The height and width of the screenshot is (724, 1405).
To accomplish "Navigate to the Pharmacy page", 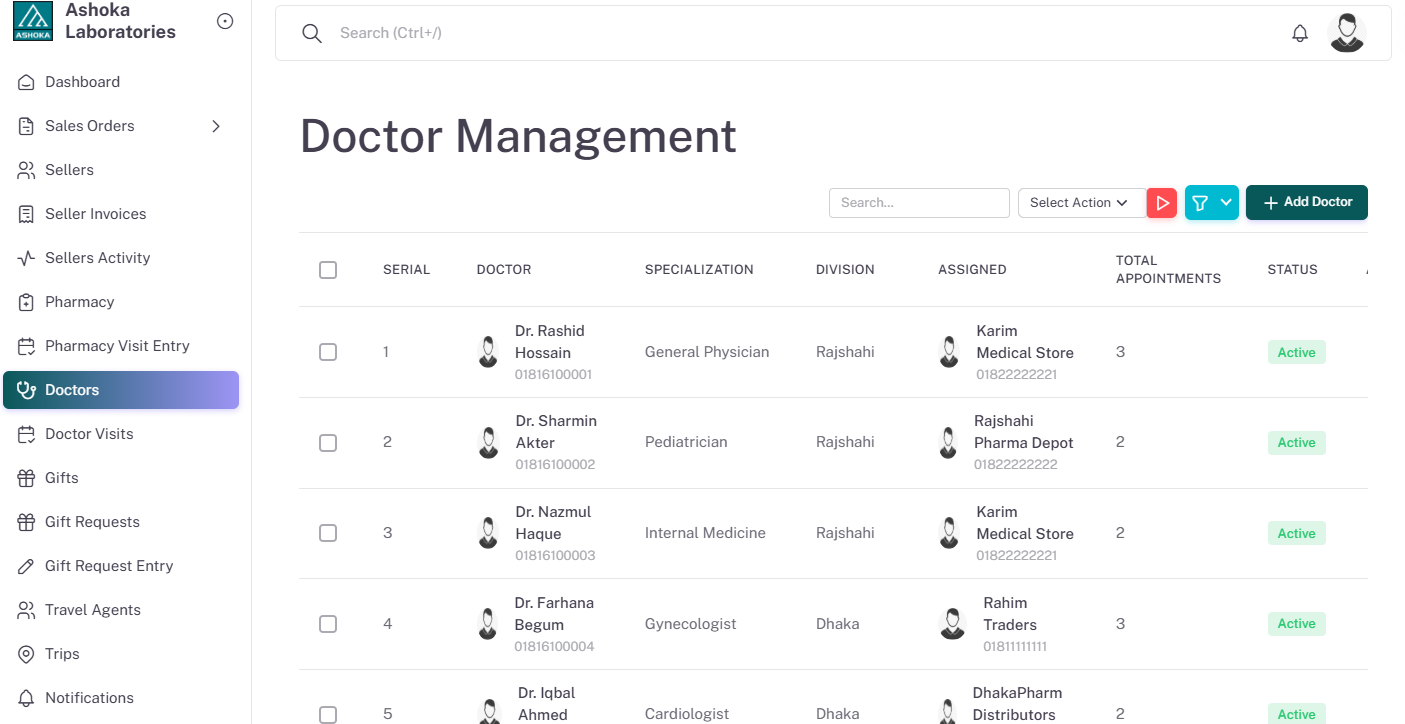I will [121, 302].
